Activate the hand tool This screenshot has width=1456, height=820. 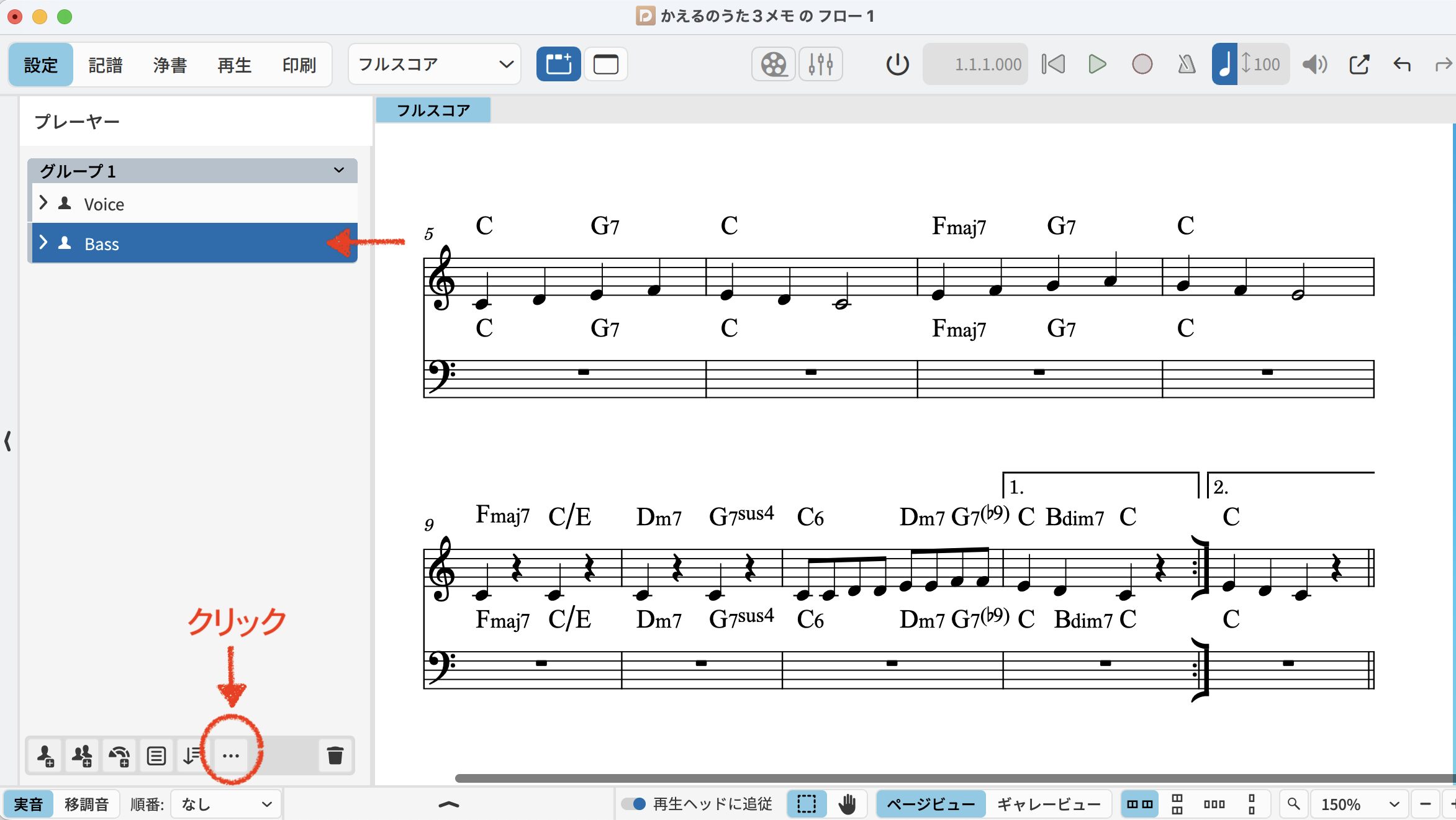847,804
